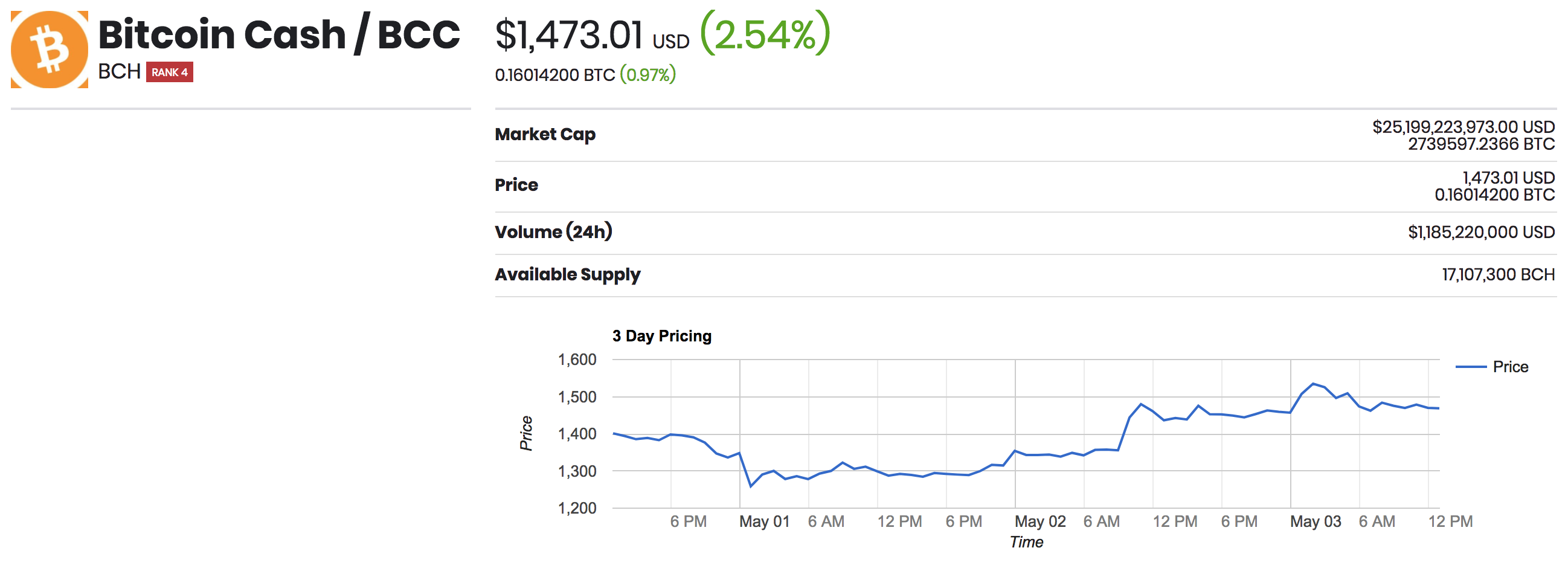Click the May 03 label on time axis
1568x568 pixels.
coord(1316,521)
